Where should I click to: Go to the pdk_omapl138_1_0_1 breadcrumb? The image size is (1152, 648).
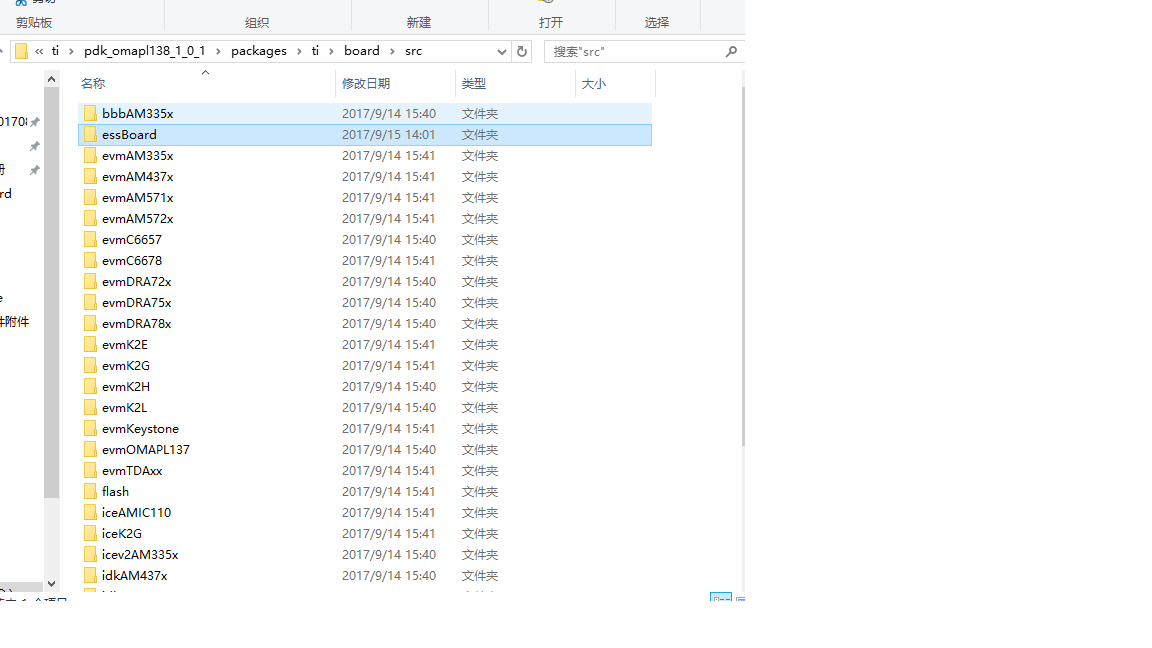click(145, 51)
